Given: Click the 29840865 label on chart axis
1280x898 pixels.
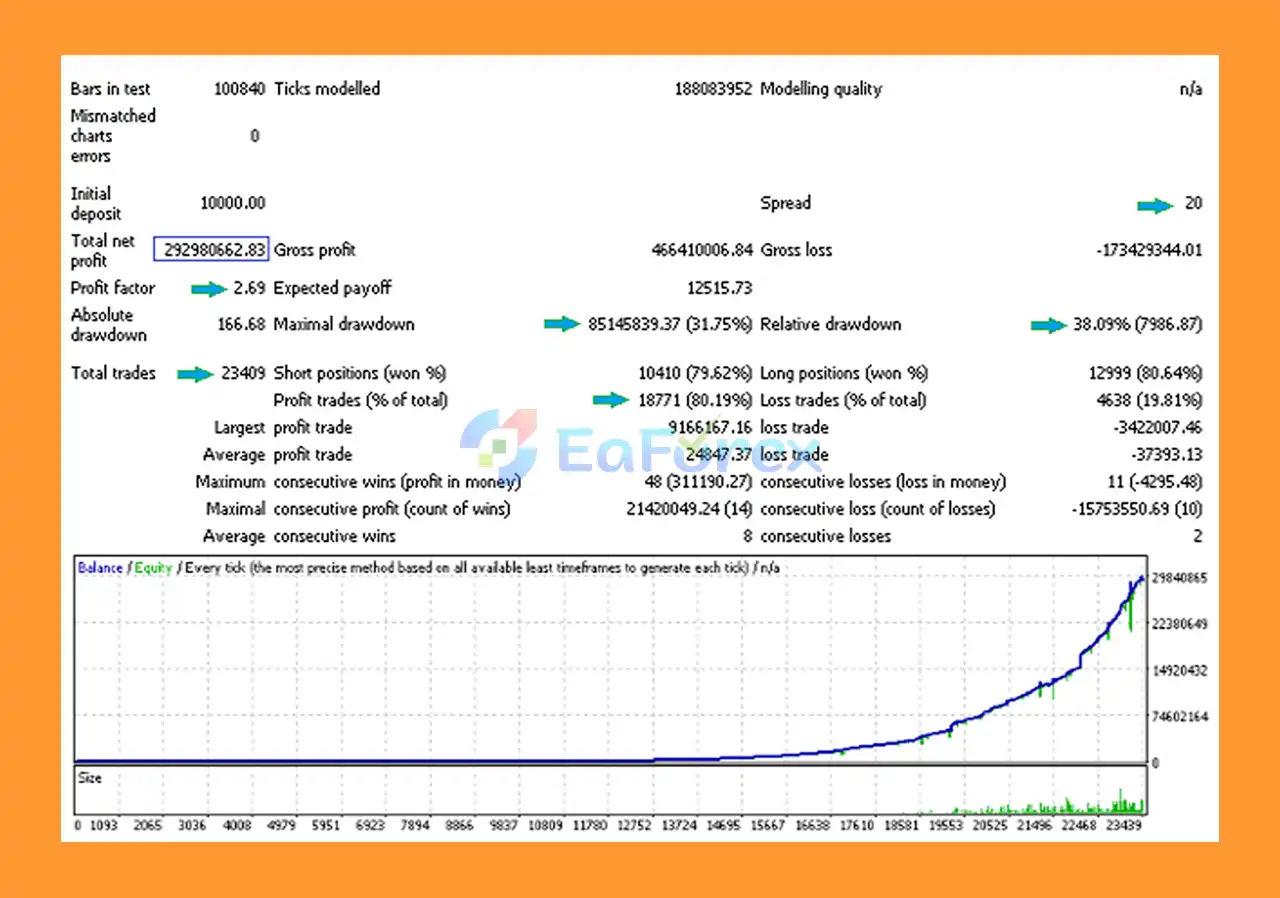Looking at the screenshot, I should pyautogui.click(x=1179, y=578).
